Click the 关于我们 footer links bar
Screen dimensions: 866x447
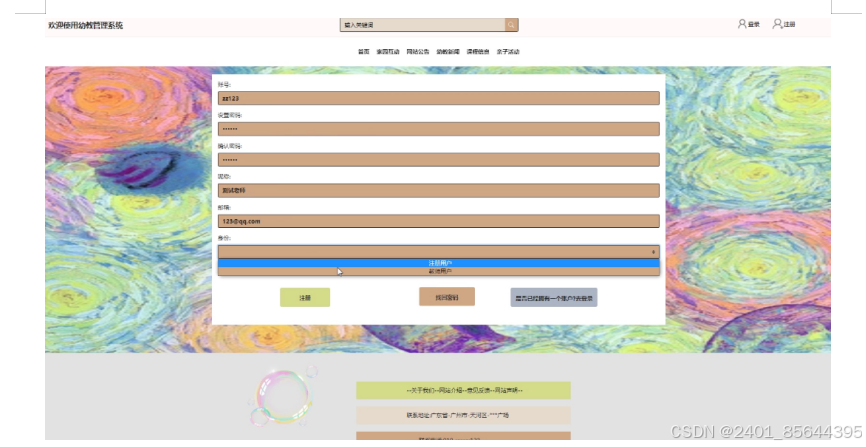pos(463,390)
